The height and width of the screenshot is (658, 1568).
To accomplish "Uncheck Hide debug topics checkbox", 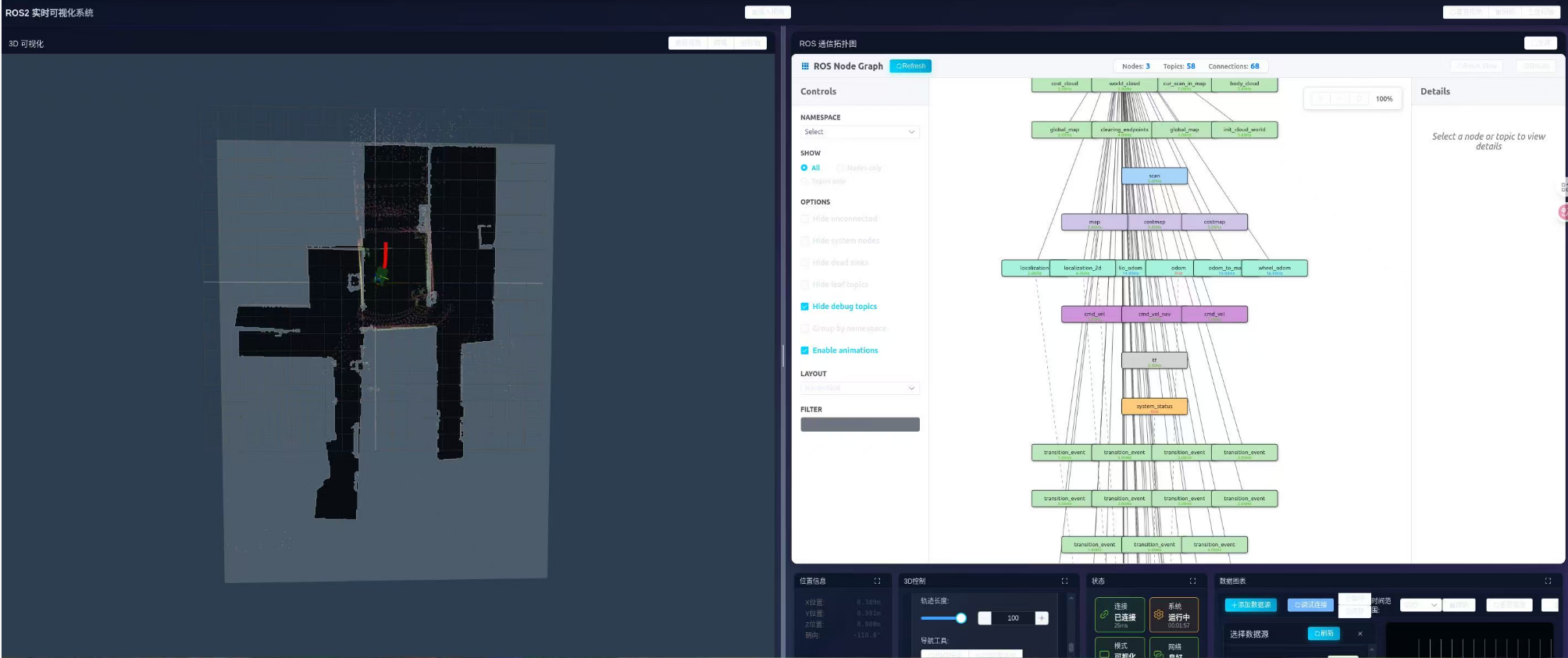I will pyautogui.click(x=804, y=307).
